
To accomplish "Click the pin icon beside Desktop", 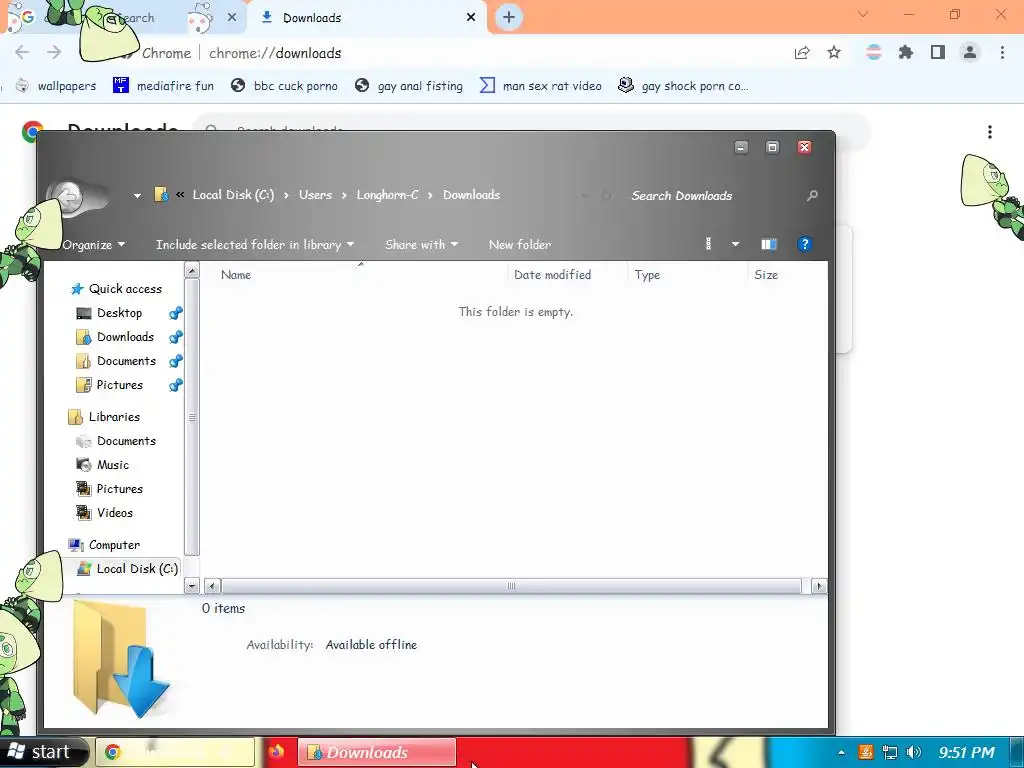I will click(x=176, y=313).
